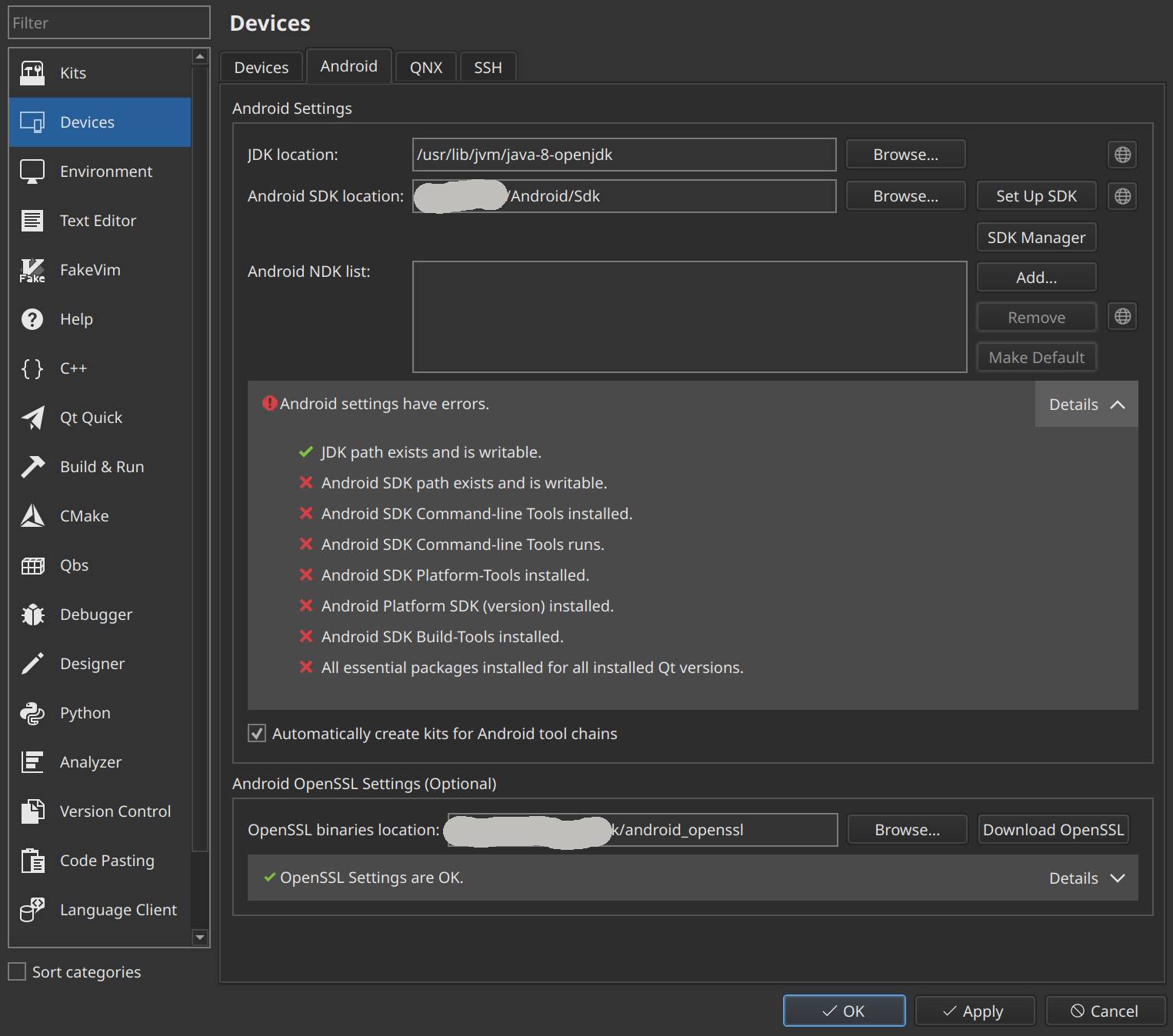Switch to the Android tab
This screenshot has width=1173, height=1036.
point(349,66)
